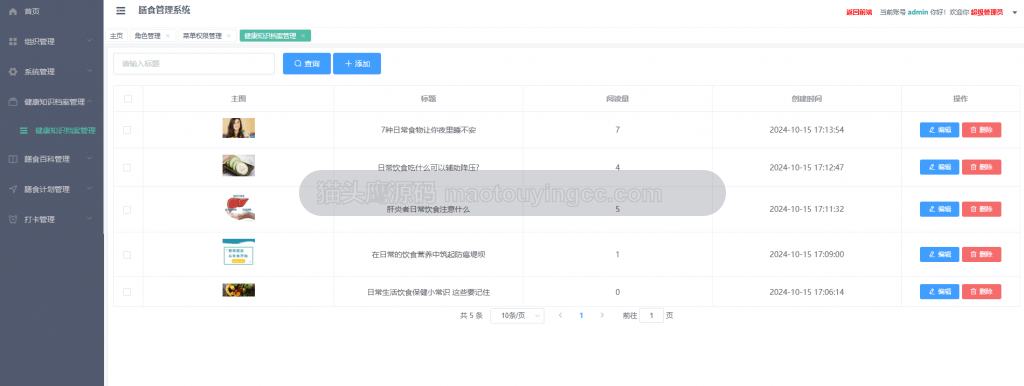Click the 阅读量 column header
This screenshot has height=386, width=1024.
(x=618, y=99)
